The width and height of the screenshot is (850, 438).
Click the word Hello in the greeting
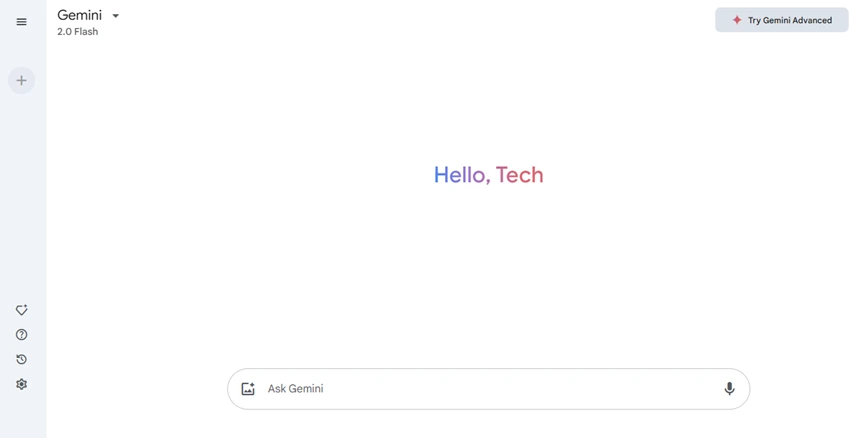pyautogui.click(x=460, y=175)
